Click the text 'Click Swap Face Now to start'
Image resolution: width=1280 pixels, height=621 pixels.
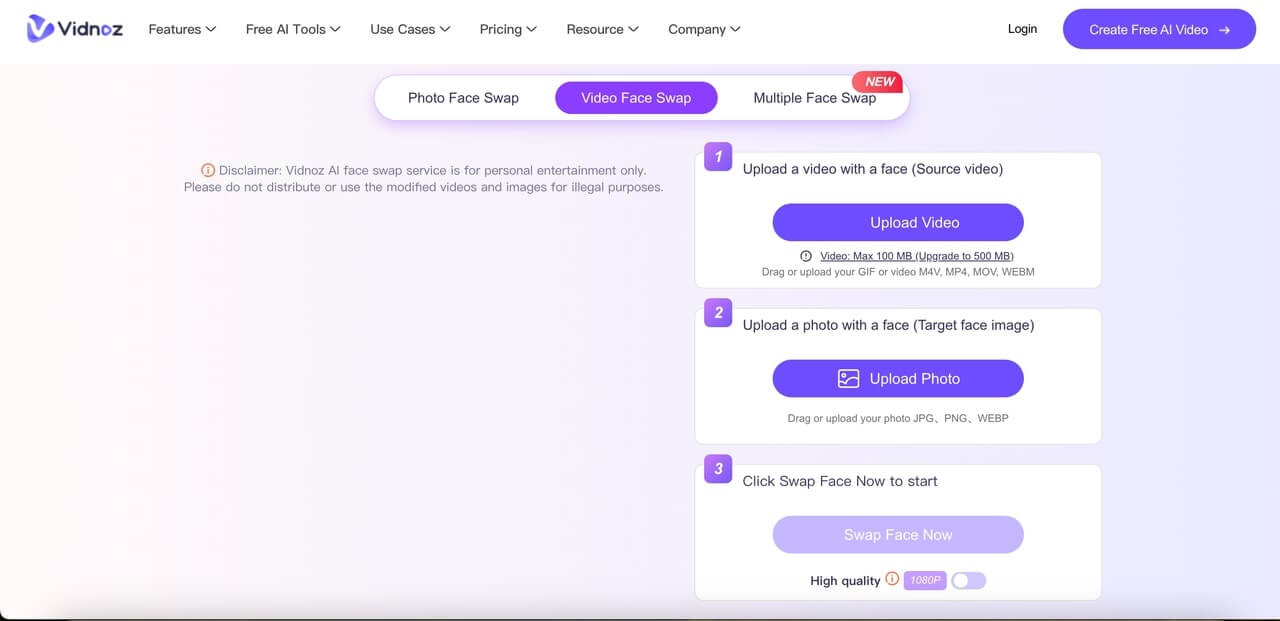coord(840,481)
